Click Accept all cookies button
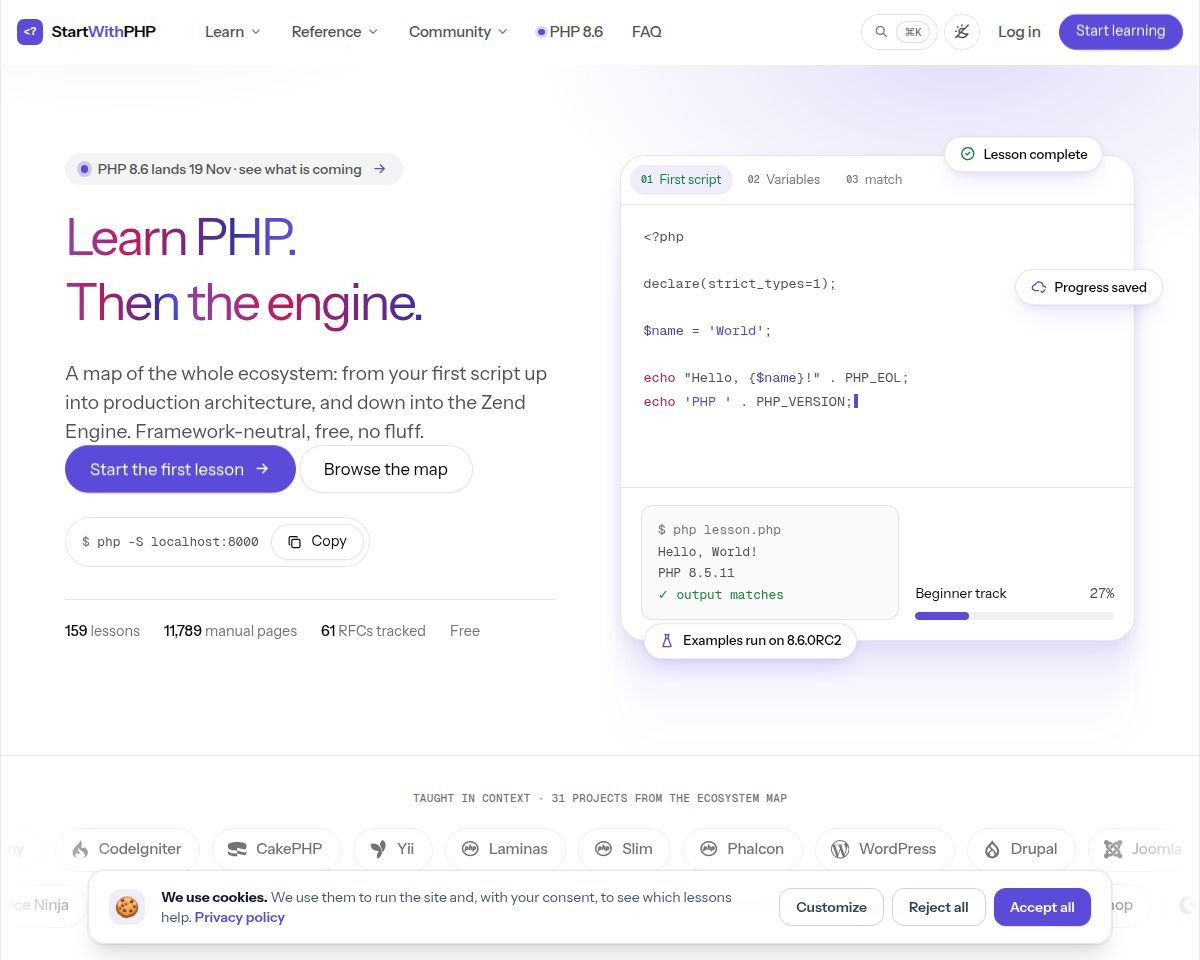This screenshot has height=960, width=1200. [x=1042, y=907]
